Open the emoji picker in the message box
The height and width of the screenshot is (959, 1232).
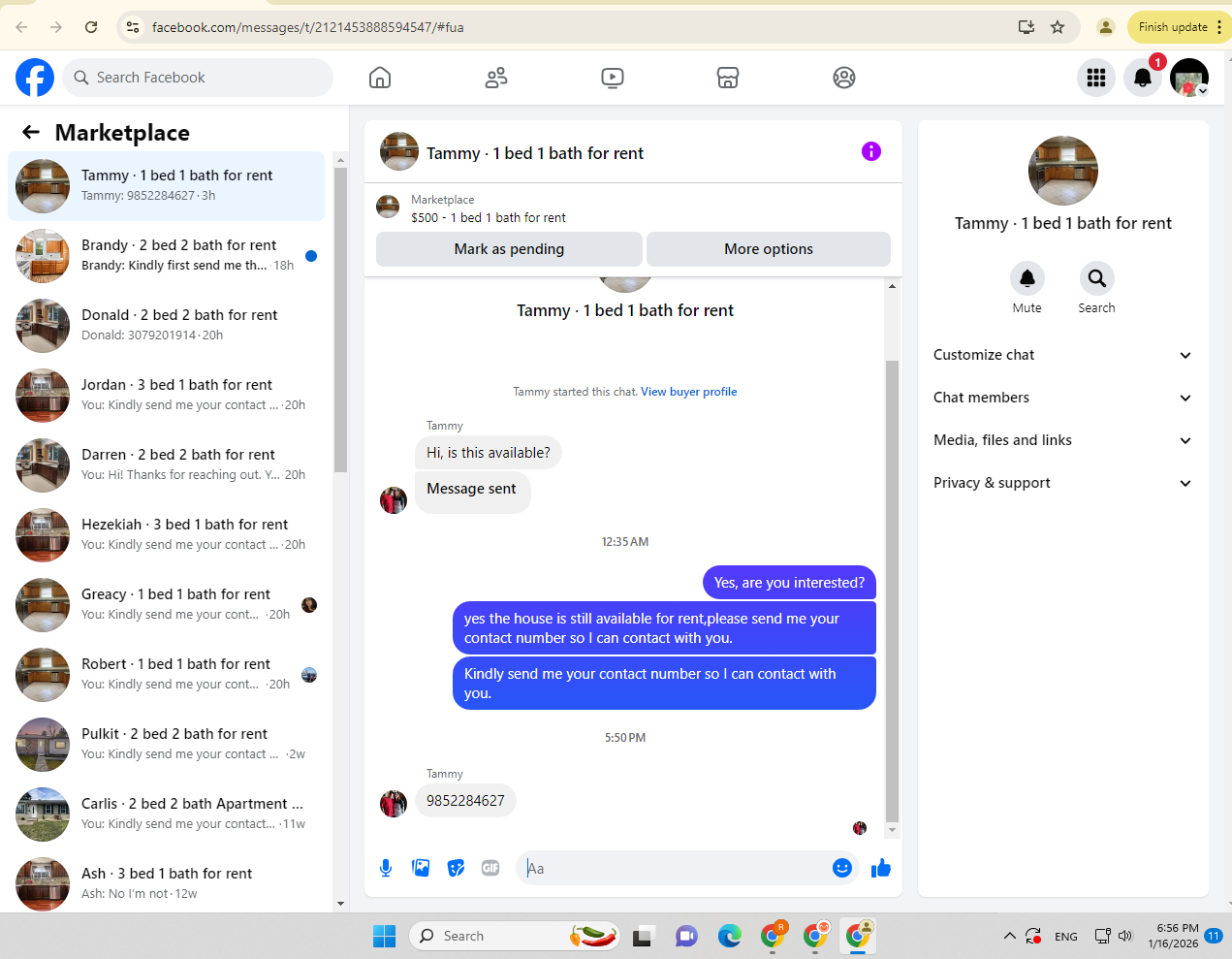tap(842, 868)
